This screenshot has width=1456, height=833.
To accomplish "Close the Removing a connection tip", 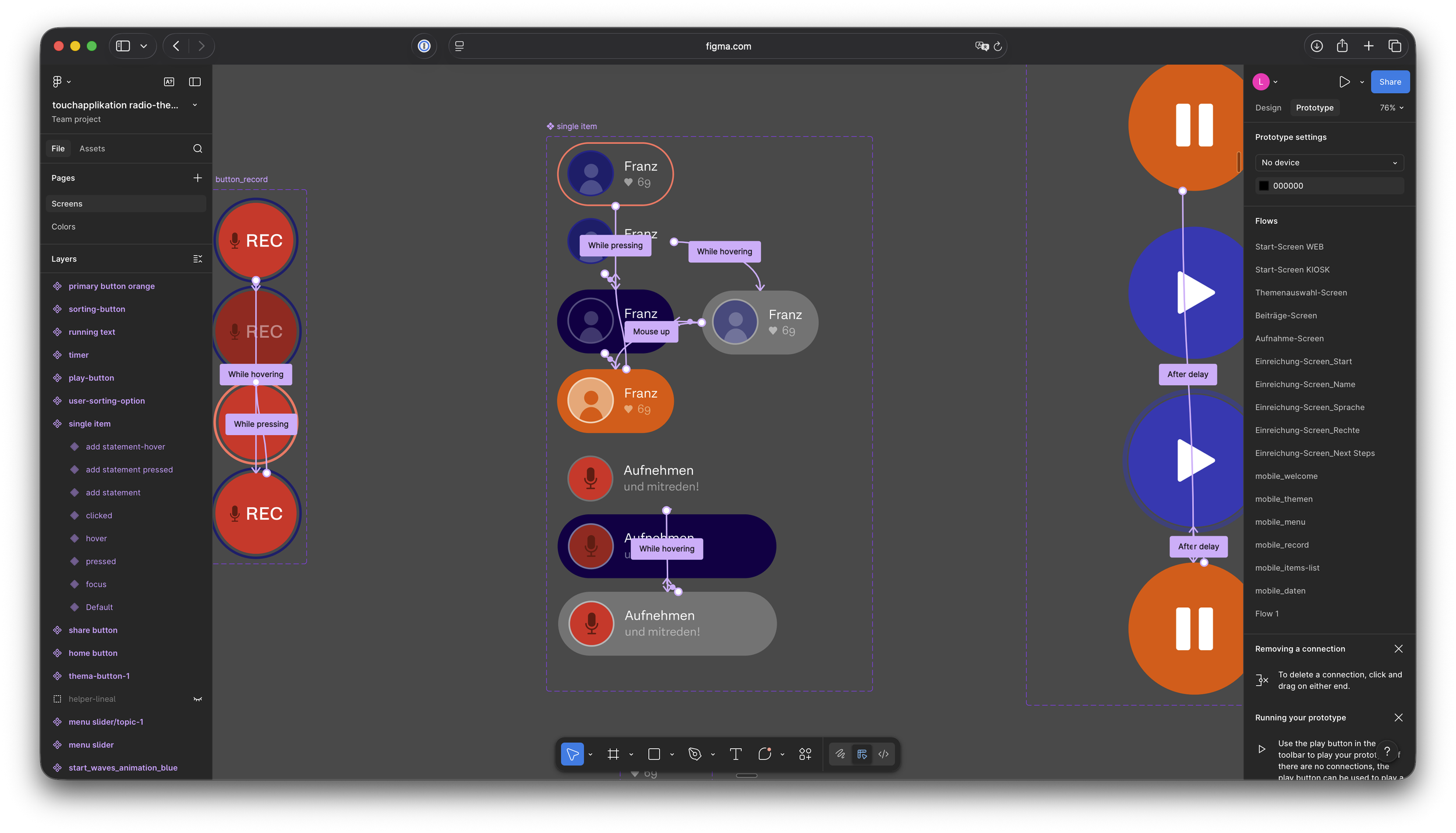I will point(1398,648).
